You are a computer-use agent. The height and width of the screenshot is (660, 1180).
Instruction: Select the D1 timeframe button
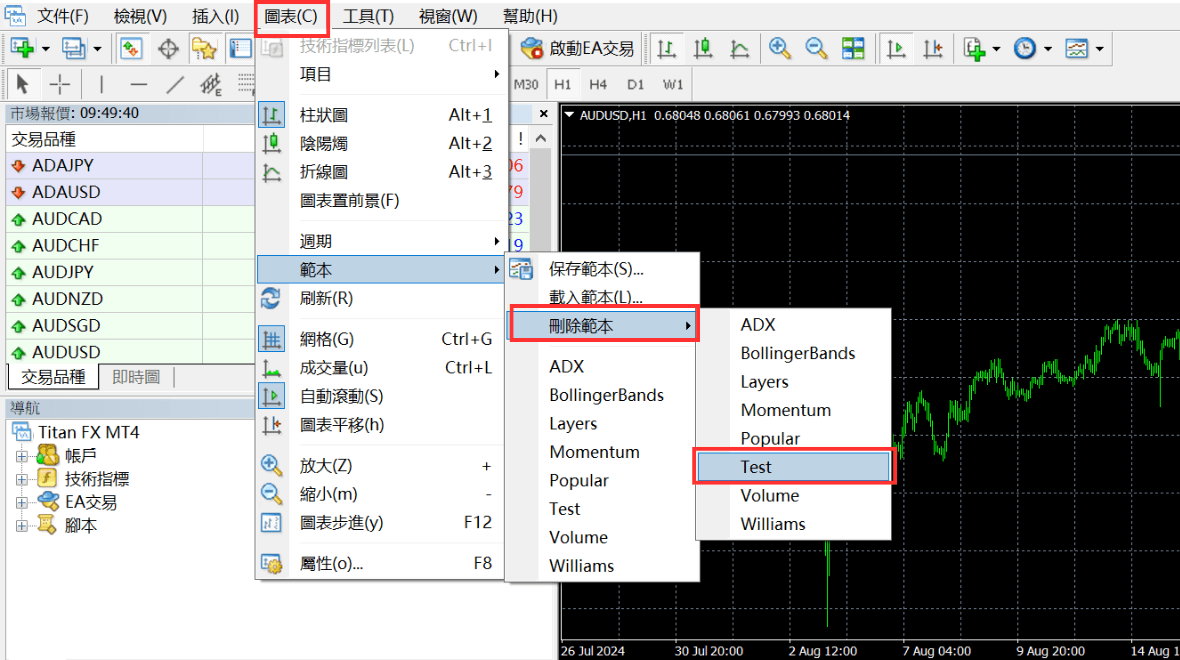click(635, 84)
